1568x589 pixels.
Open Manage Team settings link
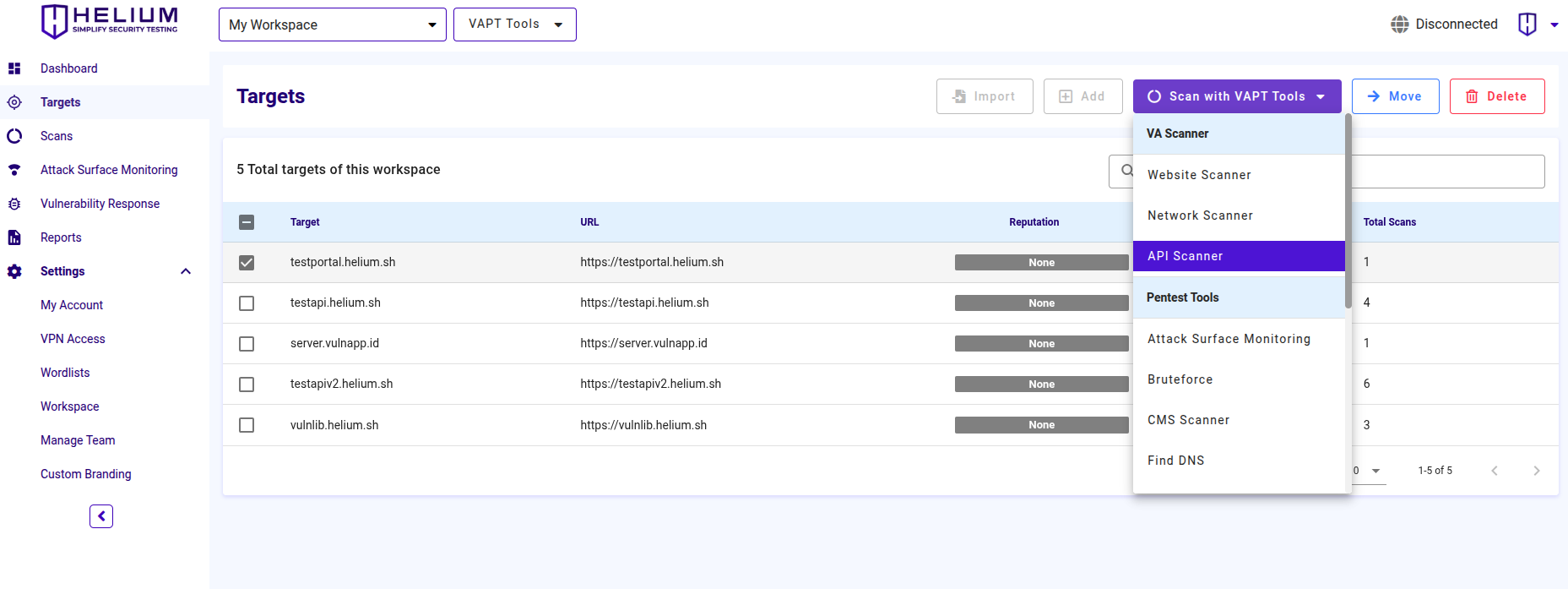[78, 440]
